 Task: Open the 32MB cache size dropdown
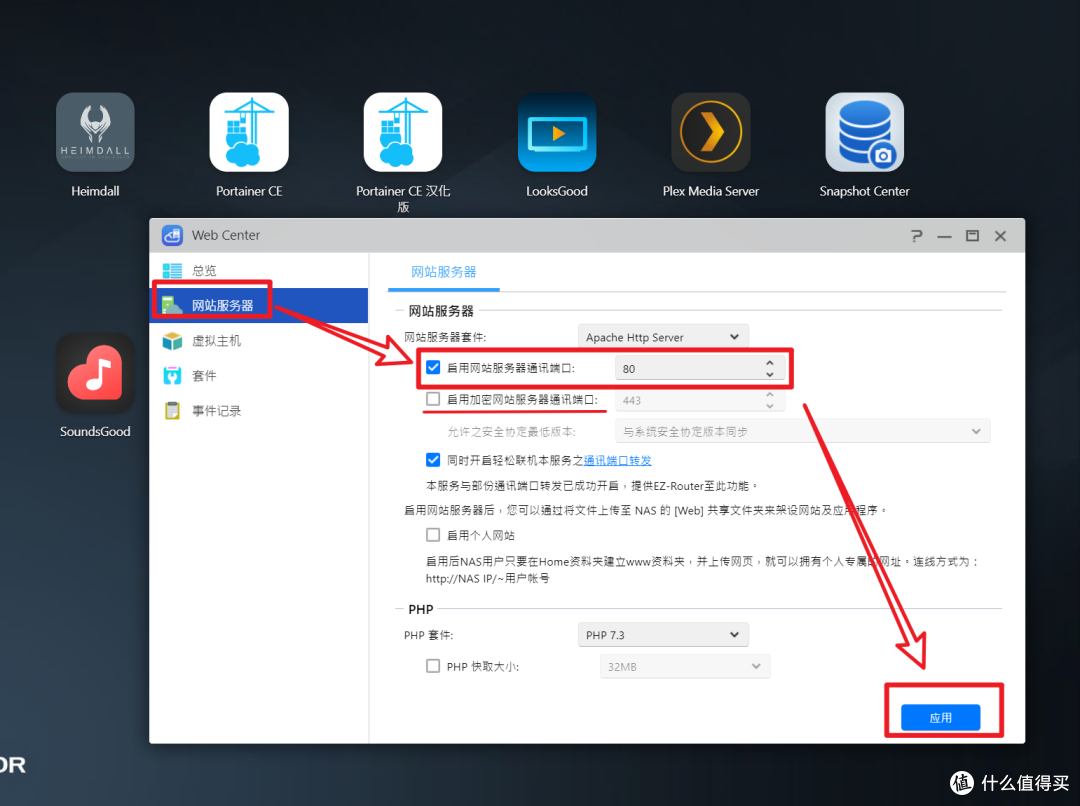pyautogui.click(x=685, y=666)
